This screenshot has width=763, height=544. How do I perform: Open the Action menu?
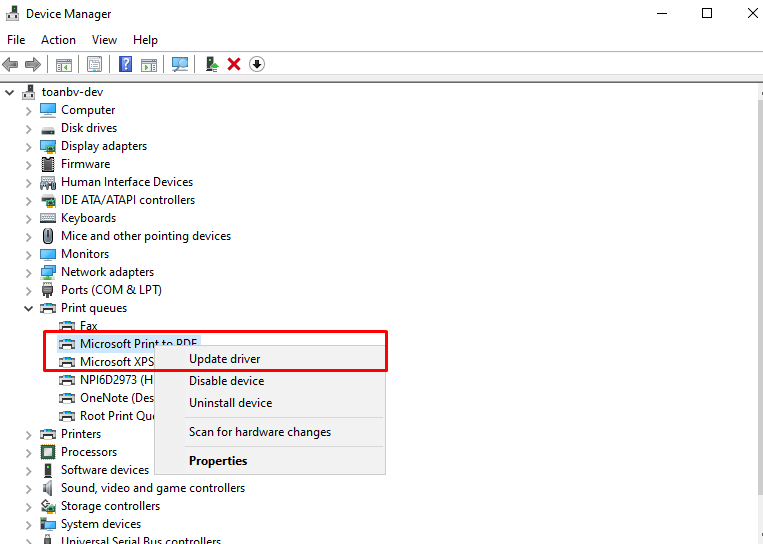pyautogui.click(x=58, y=40)
